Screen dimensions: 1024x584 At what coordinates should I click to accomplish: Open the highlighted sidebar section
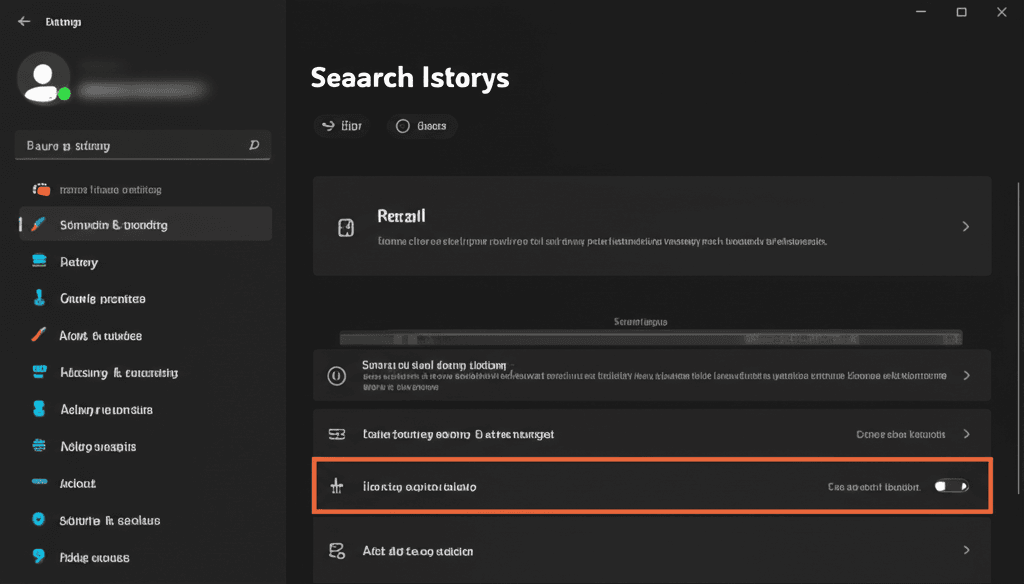point(143,224)
